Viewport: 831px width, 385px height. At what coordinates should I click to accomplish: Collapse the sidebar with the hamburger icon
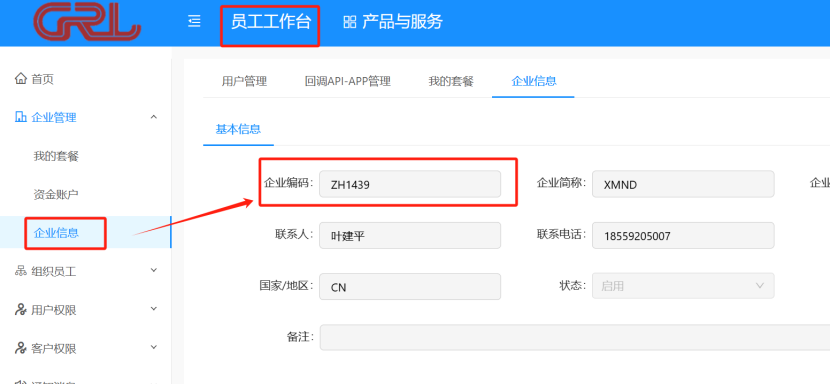coord(195,22)
